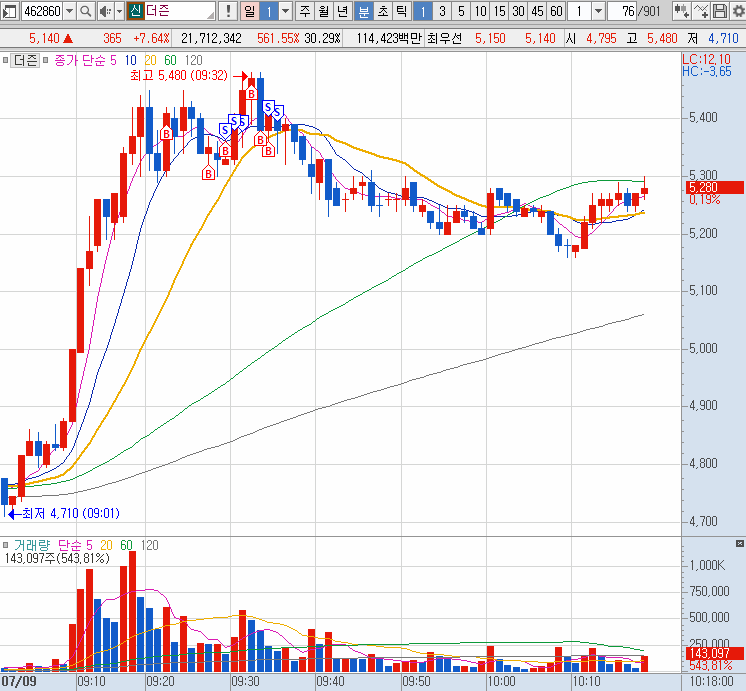Screen dimensions: 746x691
Task: Select the 30 minute interval button
Action: [x=518, y=12]
